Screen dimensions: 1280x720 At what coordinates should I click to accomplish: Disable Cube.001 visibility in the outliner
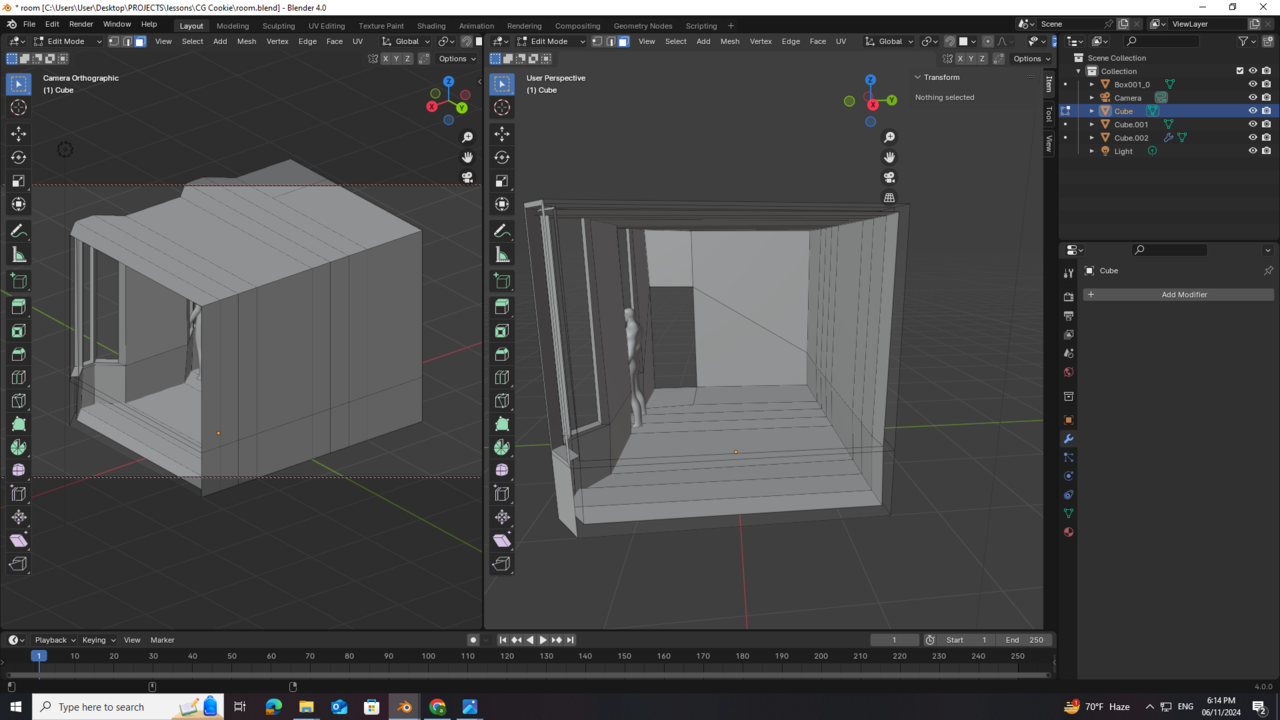click(1252, 124)
